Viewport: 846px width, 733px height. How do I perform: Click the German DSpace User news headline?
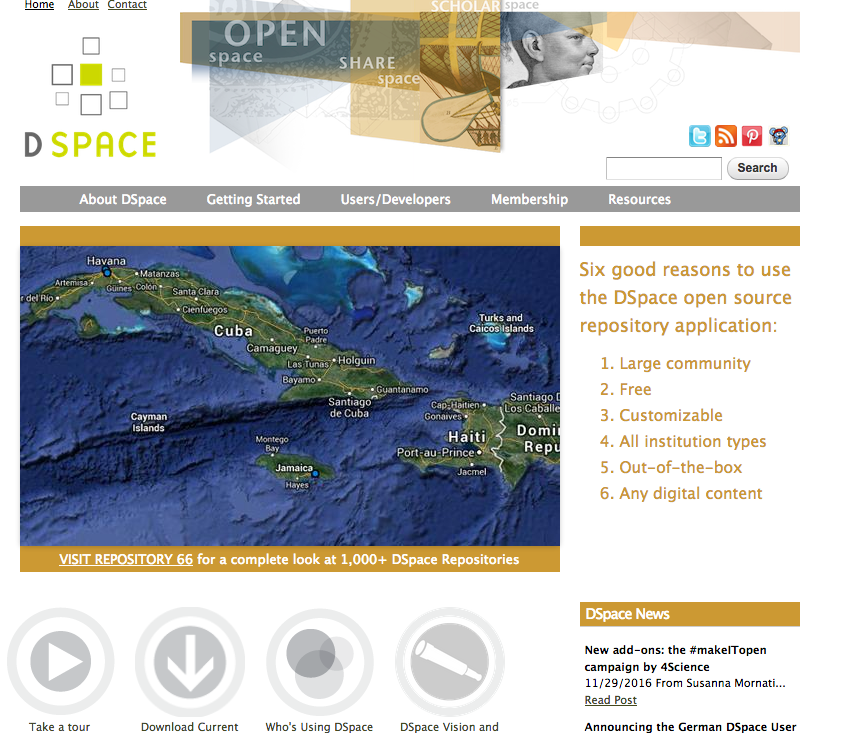pos(690,727)
